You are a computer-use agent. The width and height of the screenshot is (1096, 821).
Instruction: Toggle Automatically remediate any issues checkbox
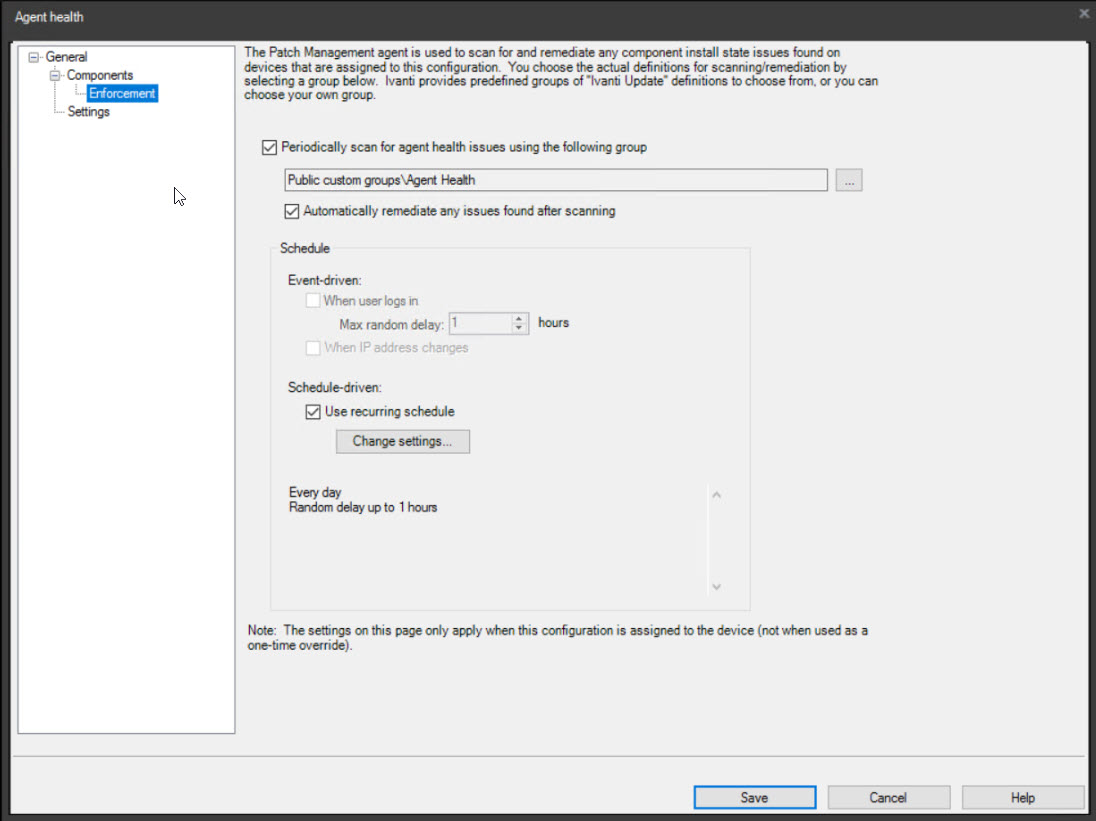coord(292,212)
